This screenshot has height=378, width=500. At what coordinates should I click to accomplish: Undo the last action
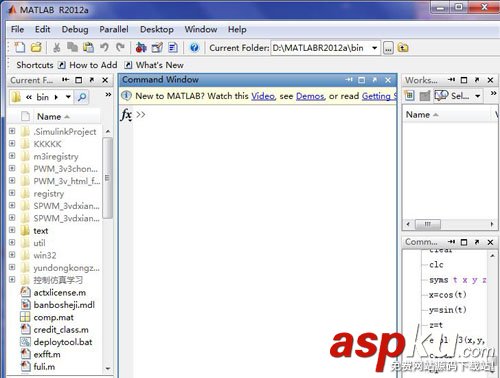click(x=104, y=48)
